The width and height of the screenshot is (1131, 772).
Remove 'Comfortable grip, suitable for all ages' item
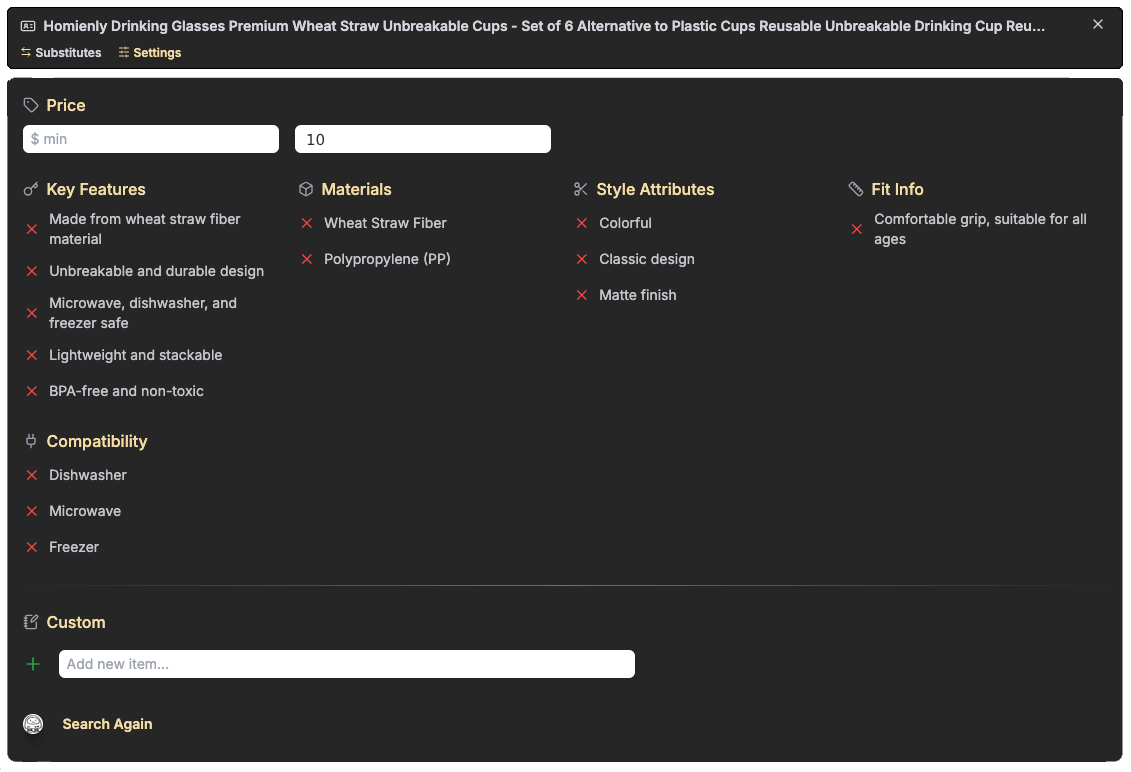click(857, 229)
